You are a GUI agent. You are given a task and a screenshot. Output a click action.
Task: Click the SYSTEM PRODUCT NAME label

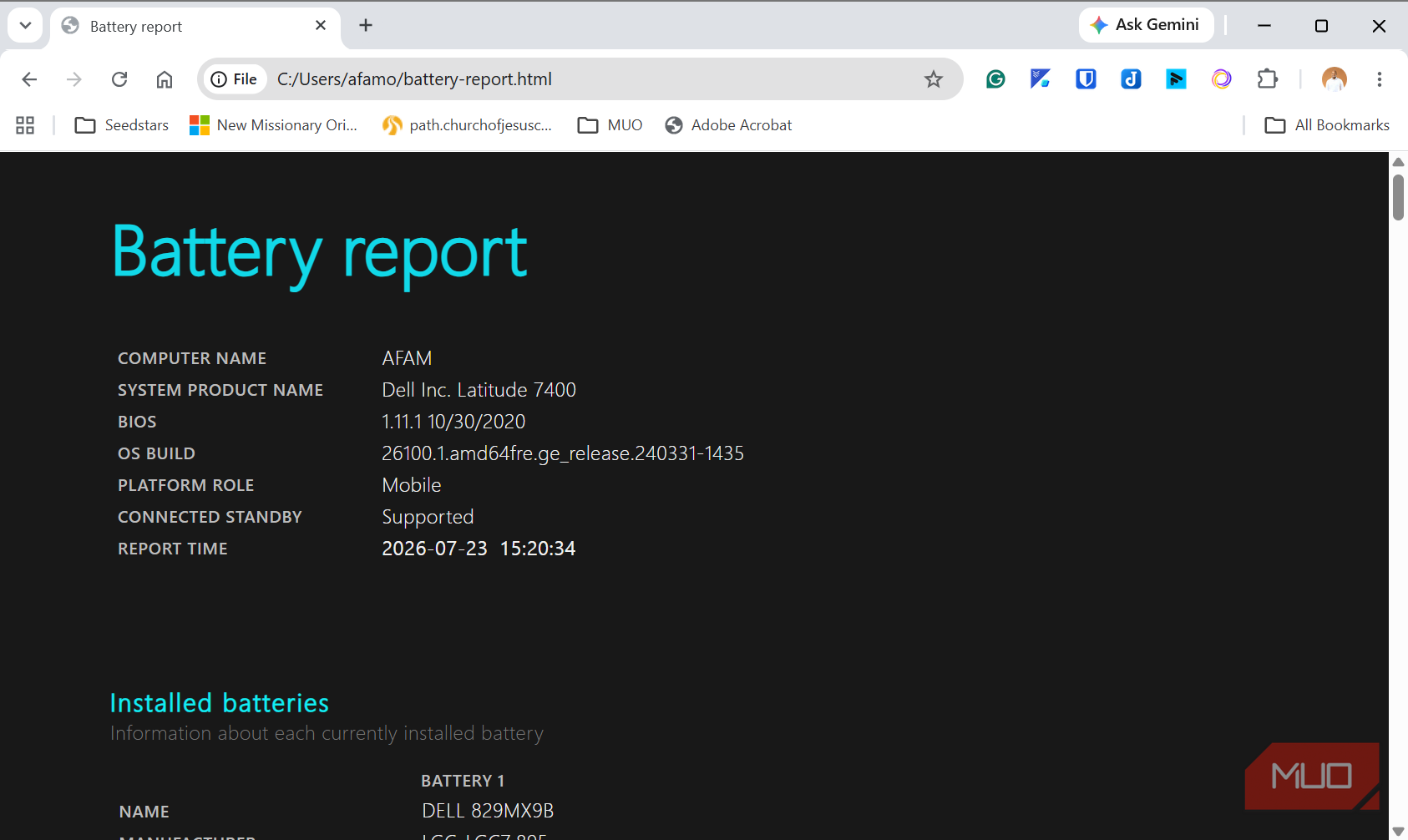click(x=220, y=390)
